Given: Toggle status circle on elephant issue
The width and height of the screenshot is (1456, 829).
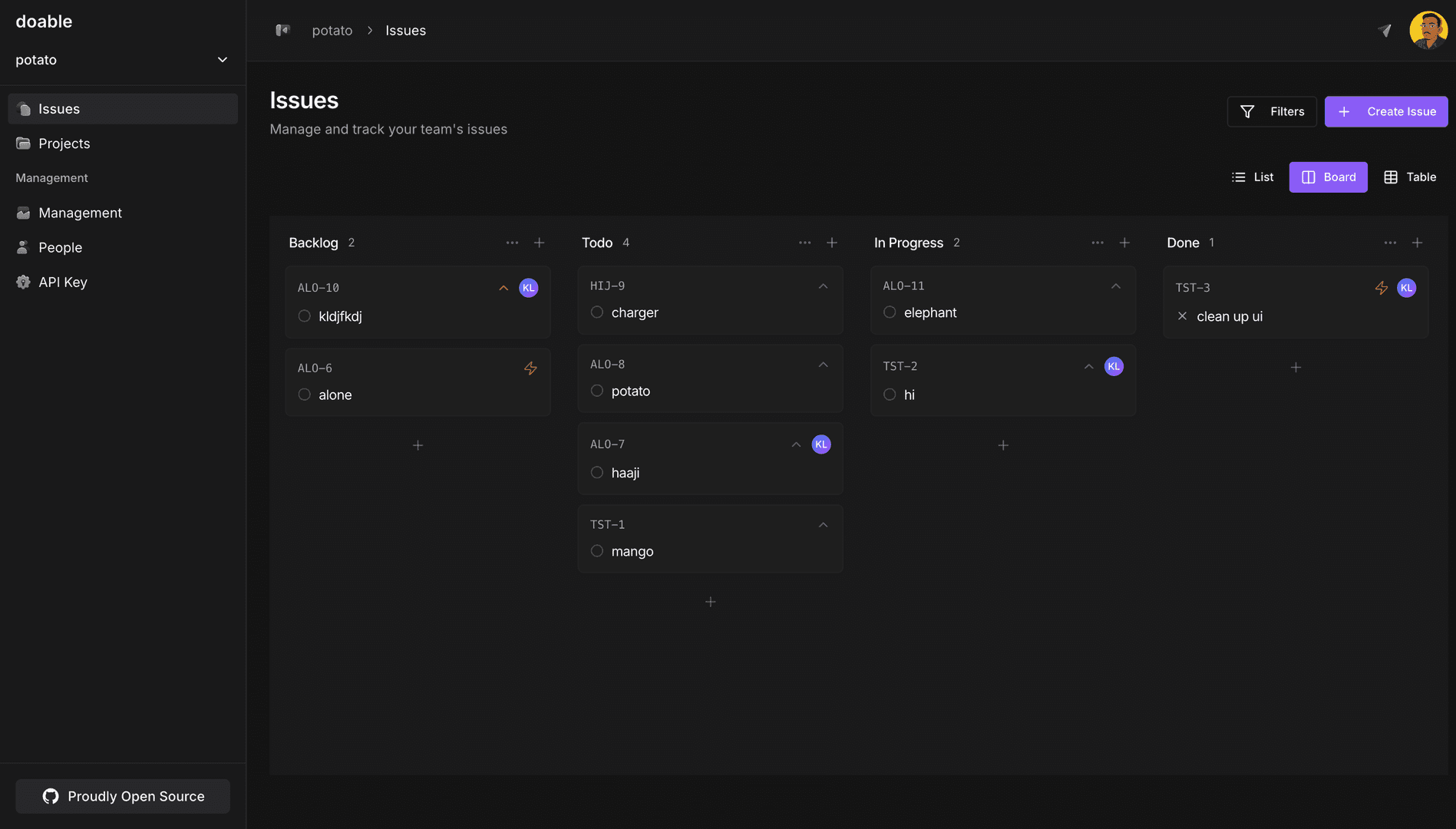Looking at the screenshot, I should tap(890, 312).
